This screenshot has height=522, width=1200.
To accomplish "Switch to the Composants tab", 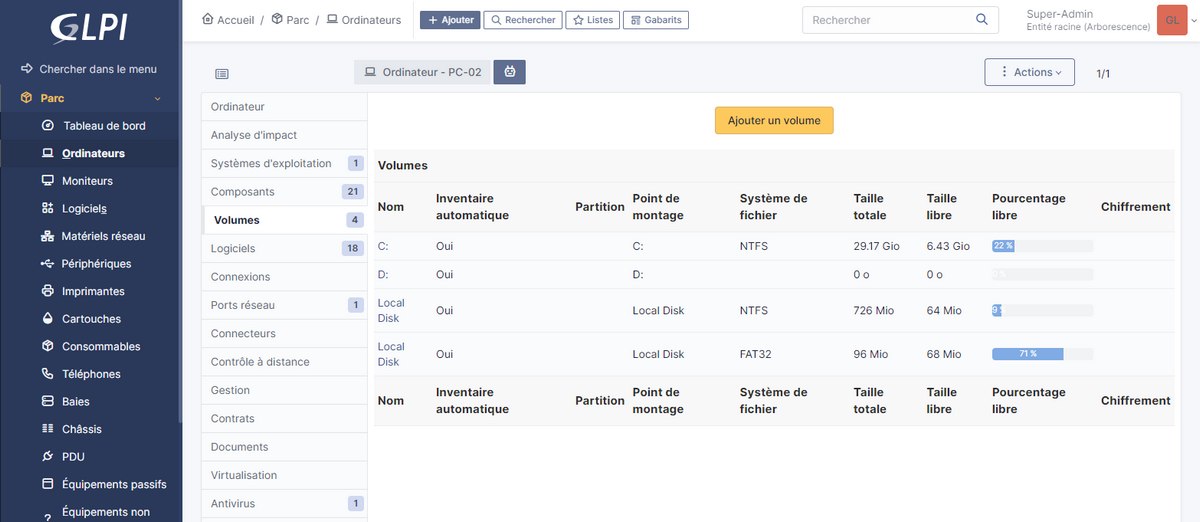I will tap(242, 191).
